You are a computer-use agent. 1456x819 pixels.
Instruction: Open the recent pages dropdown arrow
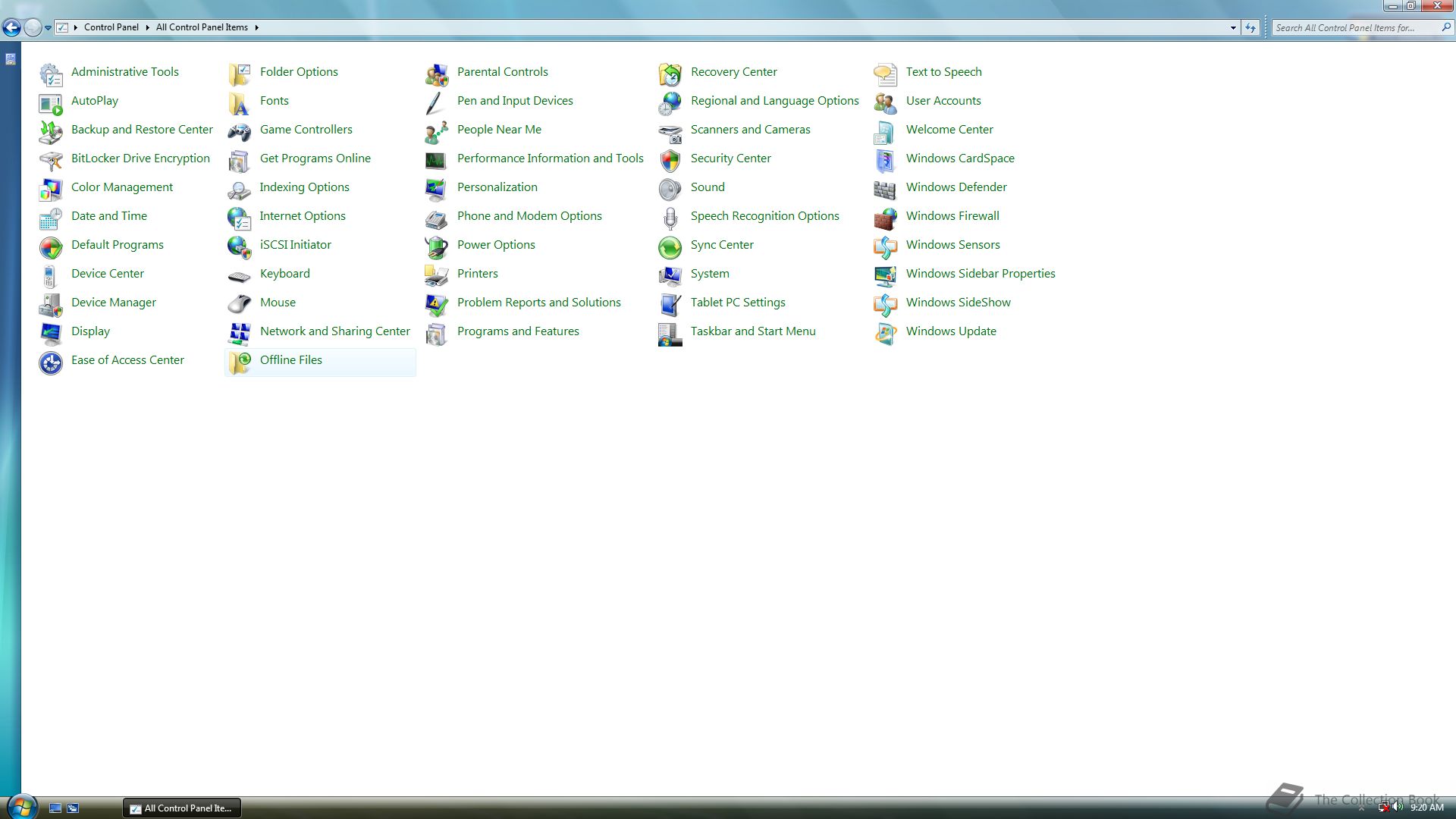48,27
